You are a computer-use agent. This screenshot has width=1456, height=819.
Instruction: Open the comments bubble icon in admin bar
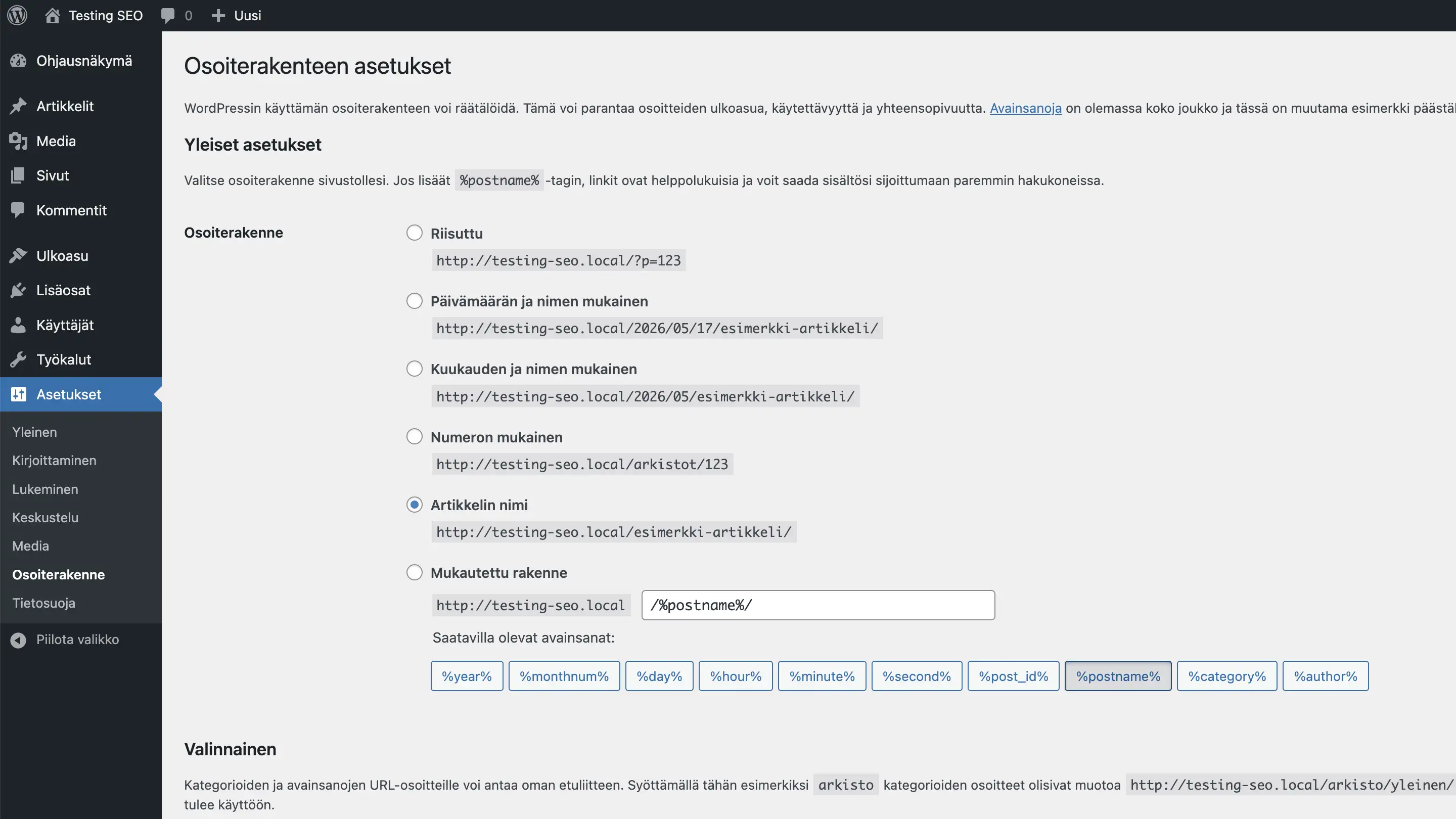[168, 16]
